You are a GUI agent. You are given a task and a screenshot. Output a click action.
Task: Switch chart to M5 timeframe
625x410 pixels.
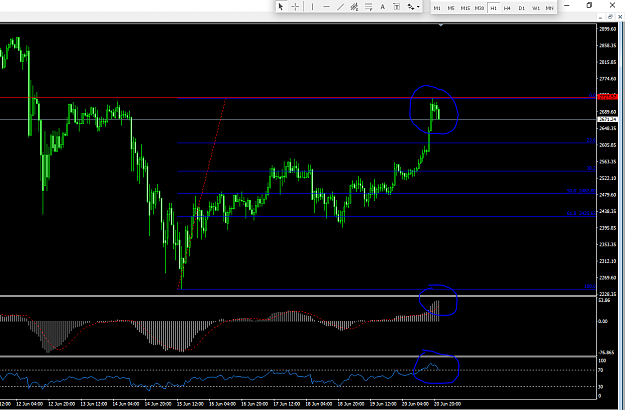coord(451,8)
